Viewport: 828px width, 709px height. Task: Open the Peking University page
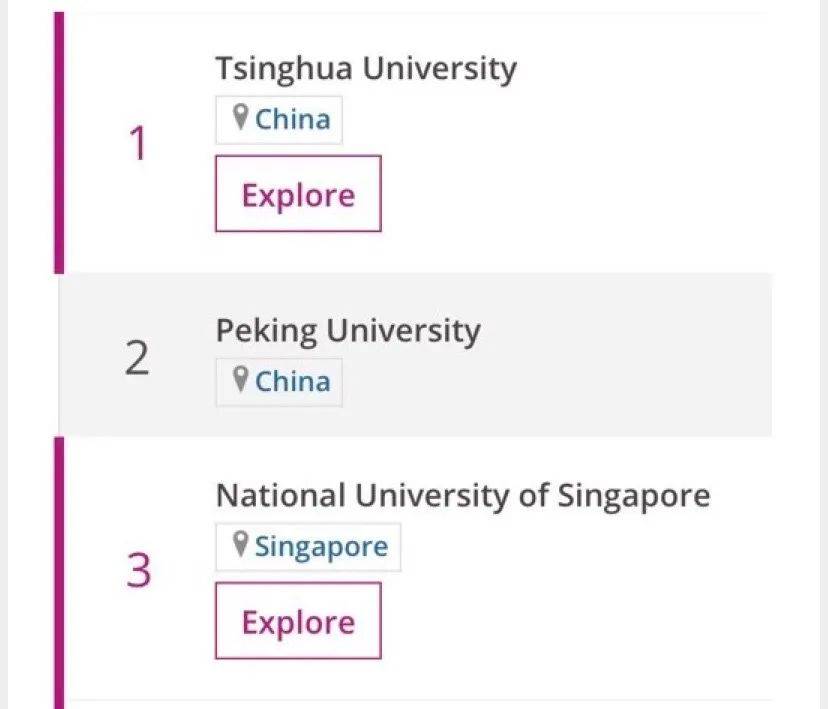pyautogui.click(x=348, y=330)
